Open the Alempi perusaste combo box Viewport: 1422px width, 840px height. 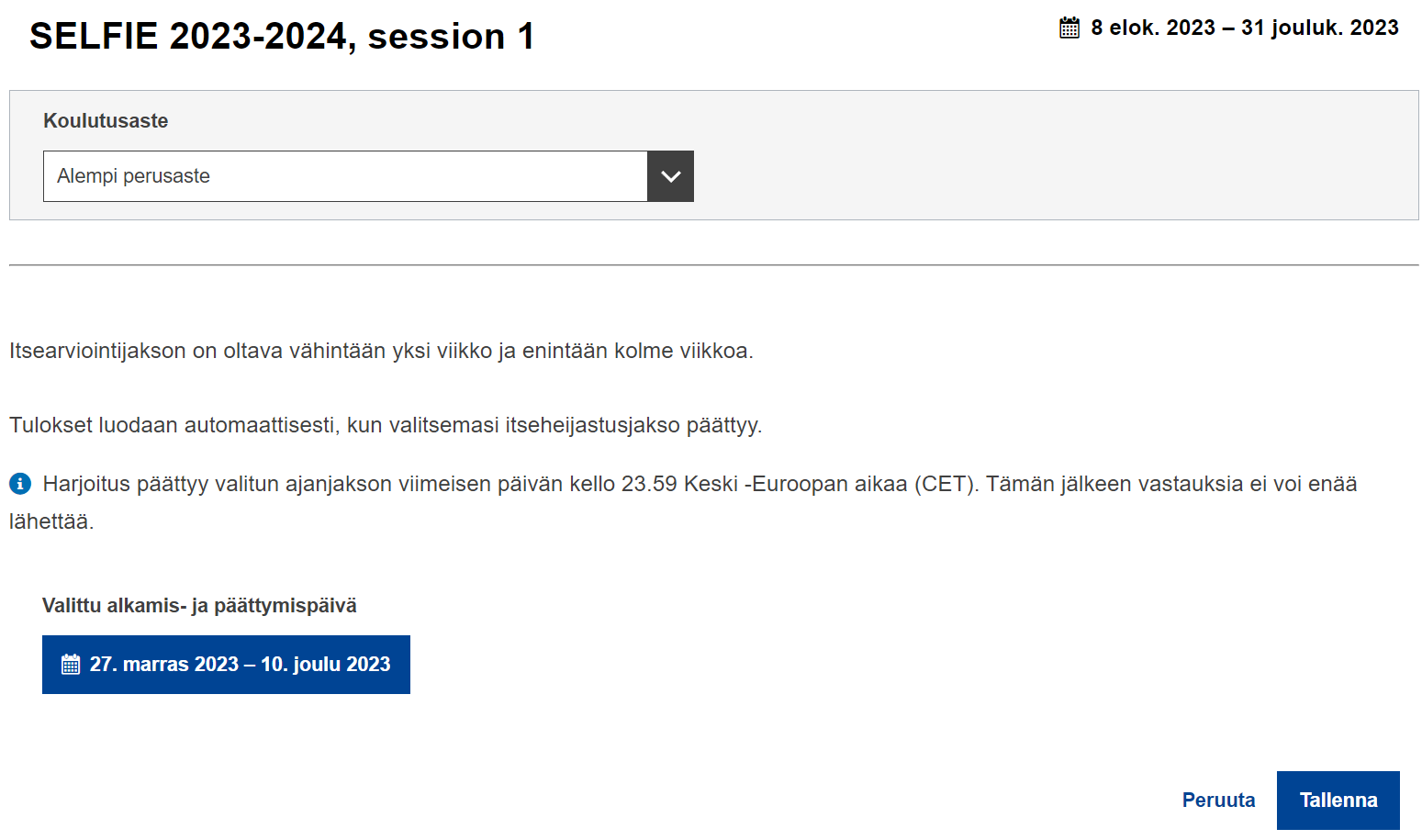(x=368, y=176)
